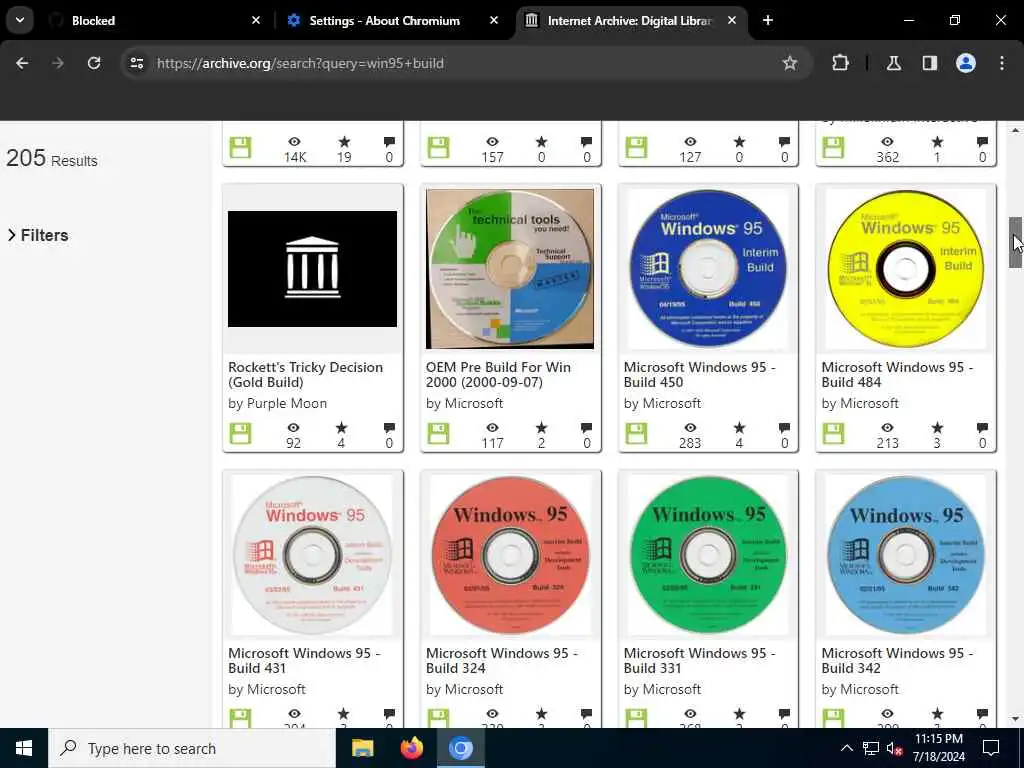Open a new browser tab
Image resolution: width=1024 pixels, height=768 pixels.
[768, 20]
